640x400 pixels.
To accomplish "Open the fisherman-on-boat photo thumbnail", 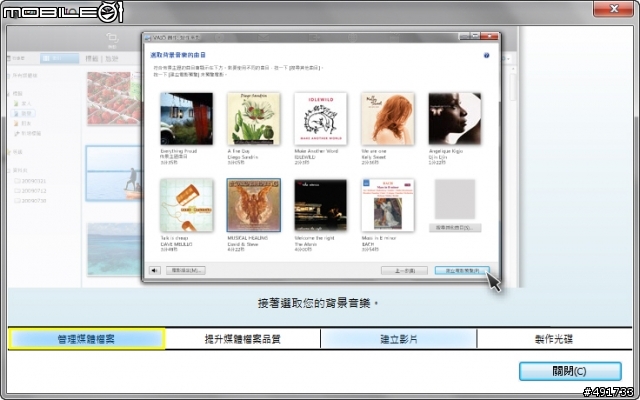I will (114, 173).
